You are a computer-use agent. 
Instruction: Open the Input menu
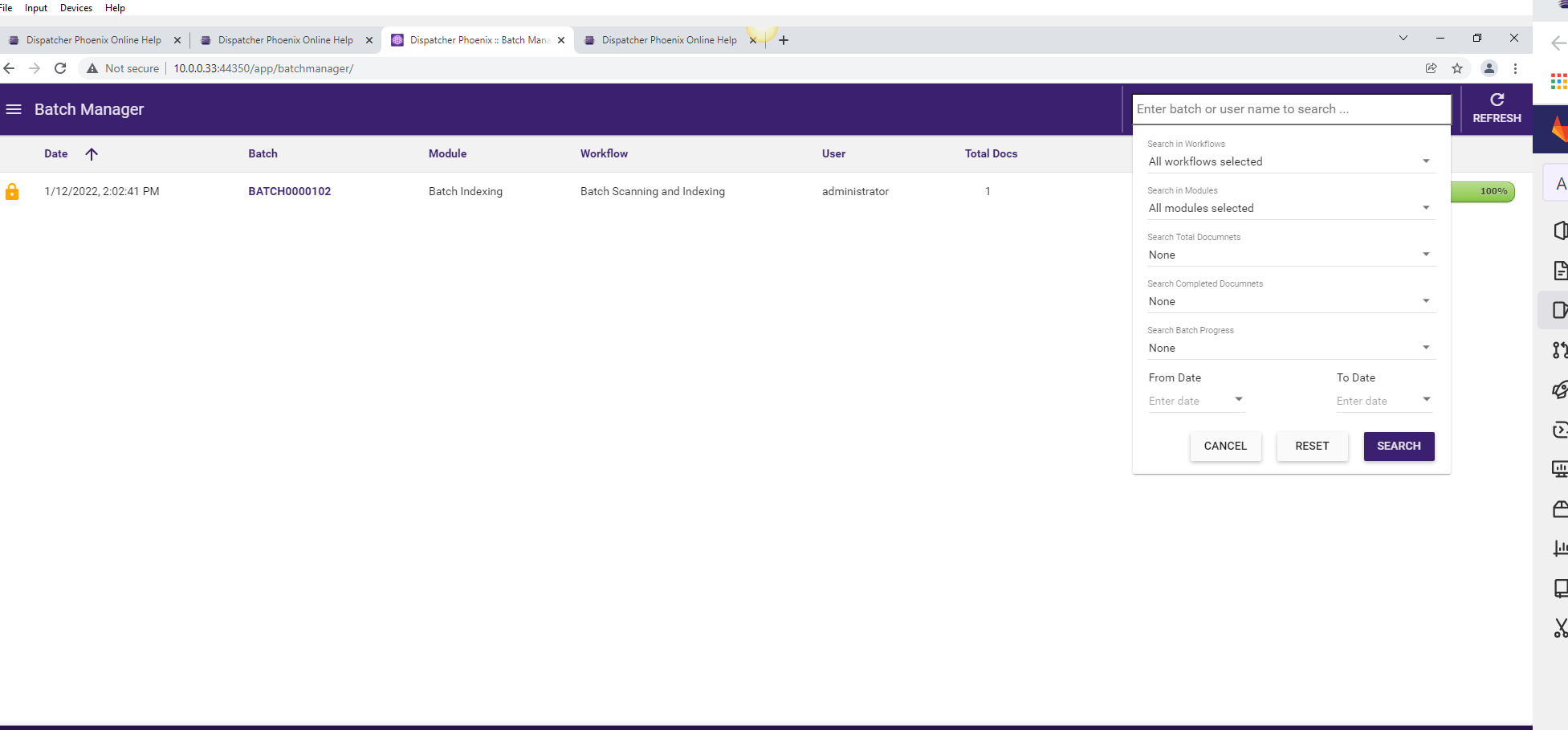pos(36,8)
